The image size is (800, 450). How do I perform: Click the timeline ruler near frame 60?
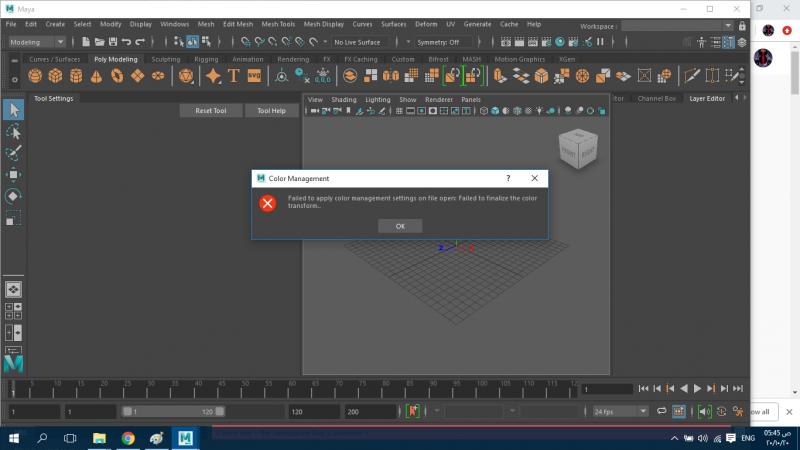[x=292, y=389]
